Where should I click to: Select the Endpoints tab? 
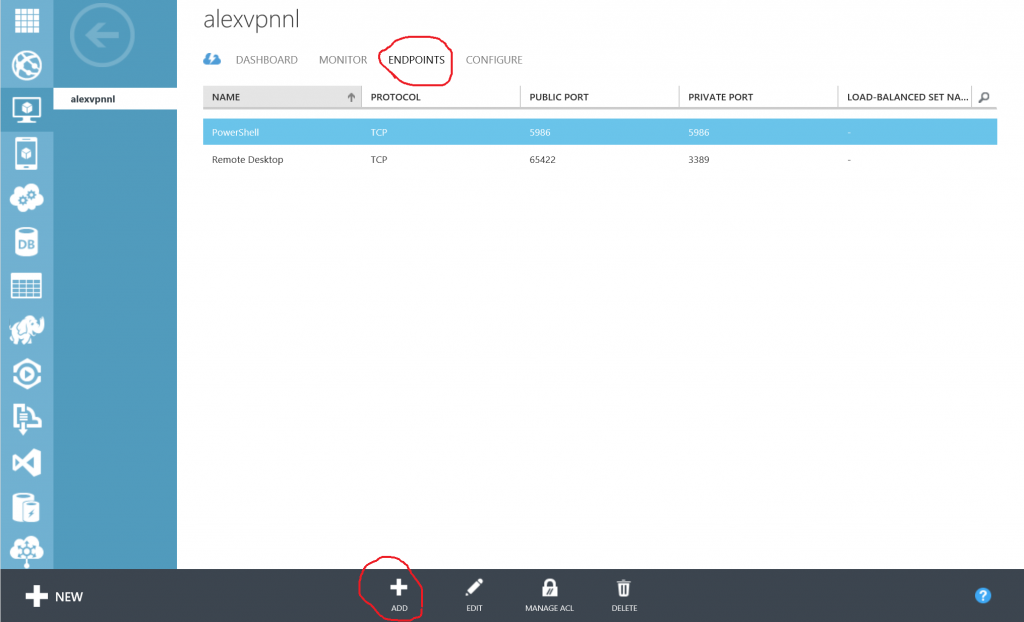click(x=416, y=59)
